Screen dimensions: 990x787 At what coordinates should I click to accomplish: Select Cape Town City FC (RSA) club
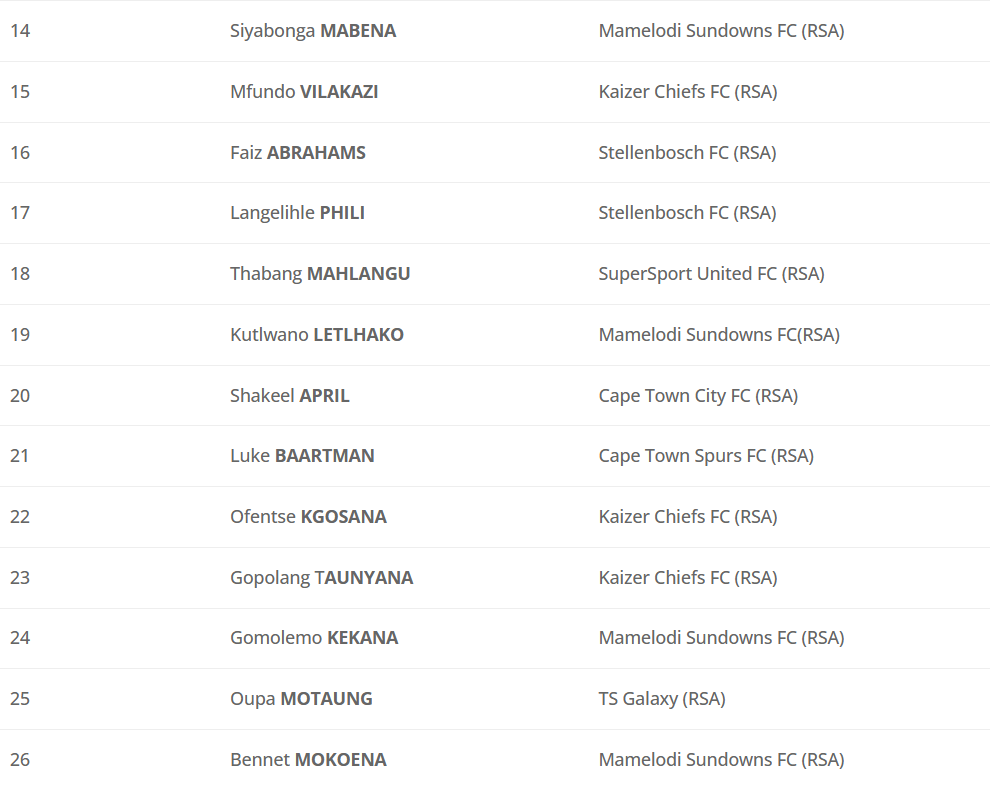[x=698, y=396]
